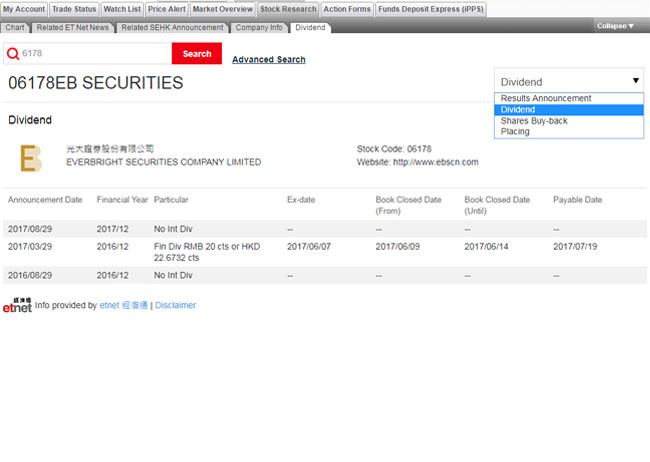Click payable date 2017/07/19 cell
Screen dimensions: 650x462
tap(575, 246)
